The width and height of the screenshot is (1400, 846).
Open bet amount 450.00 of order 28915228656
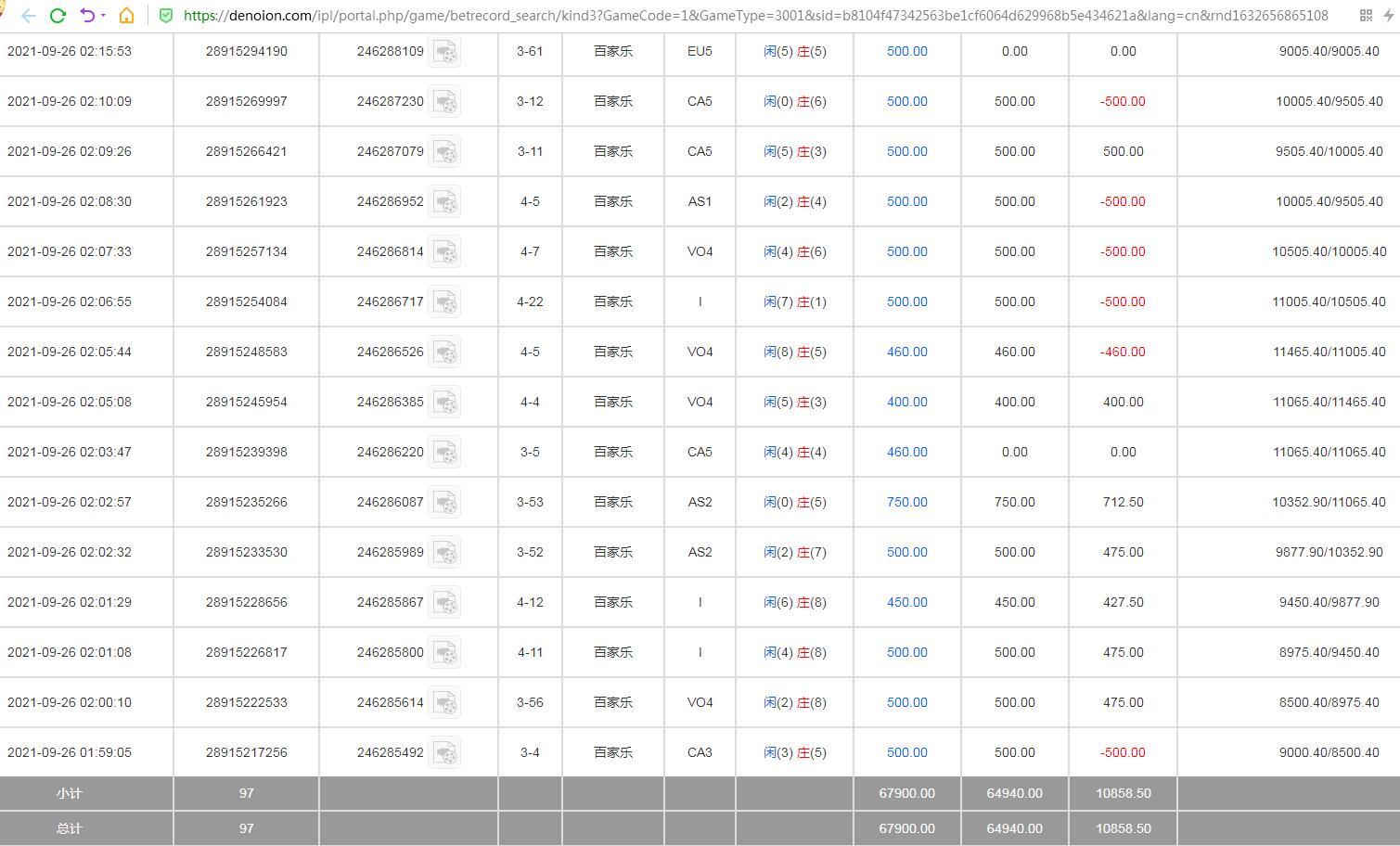point(907,603)
